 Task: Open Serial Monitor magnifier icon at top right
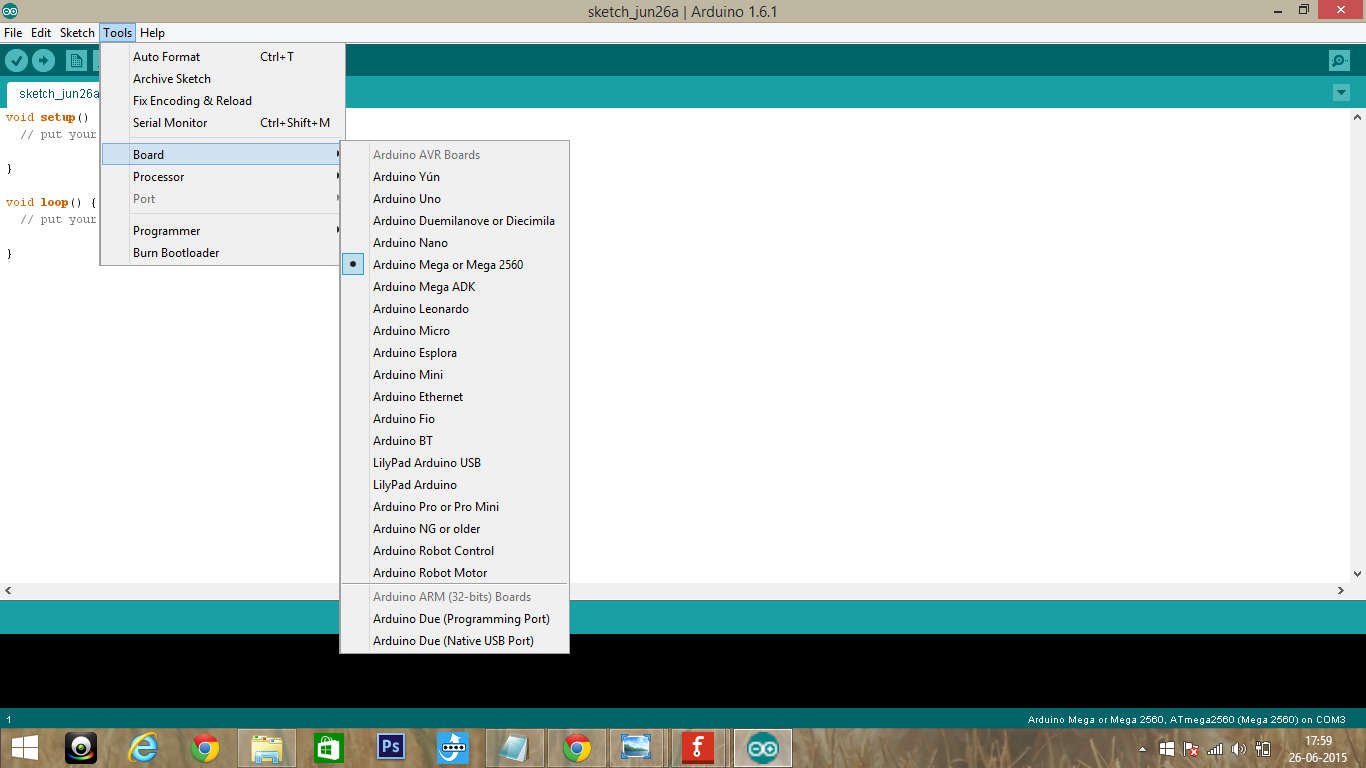click(x=1340, y=60)
